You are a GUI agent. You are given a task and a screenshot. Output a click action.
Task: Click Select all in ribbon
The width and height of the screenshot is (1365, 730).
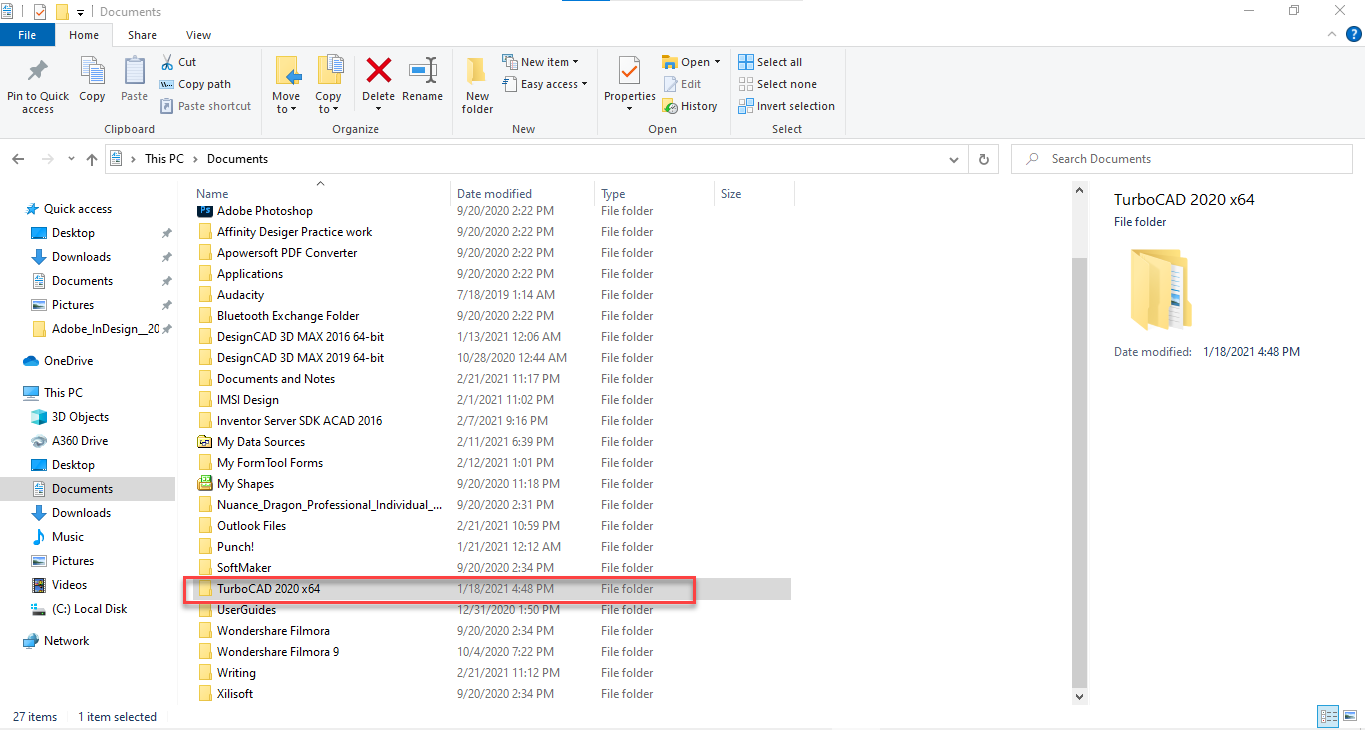(770, 62)
